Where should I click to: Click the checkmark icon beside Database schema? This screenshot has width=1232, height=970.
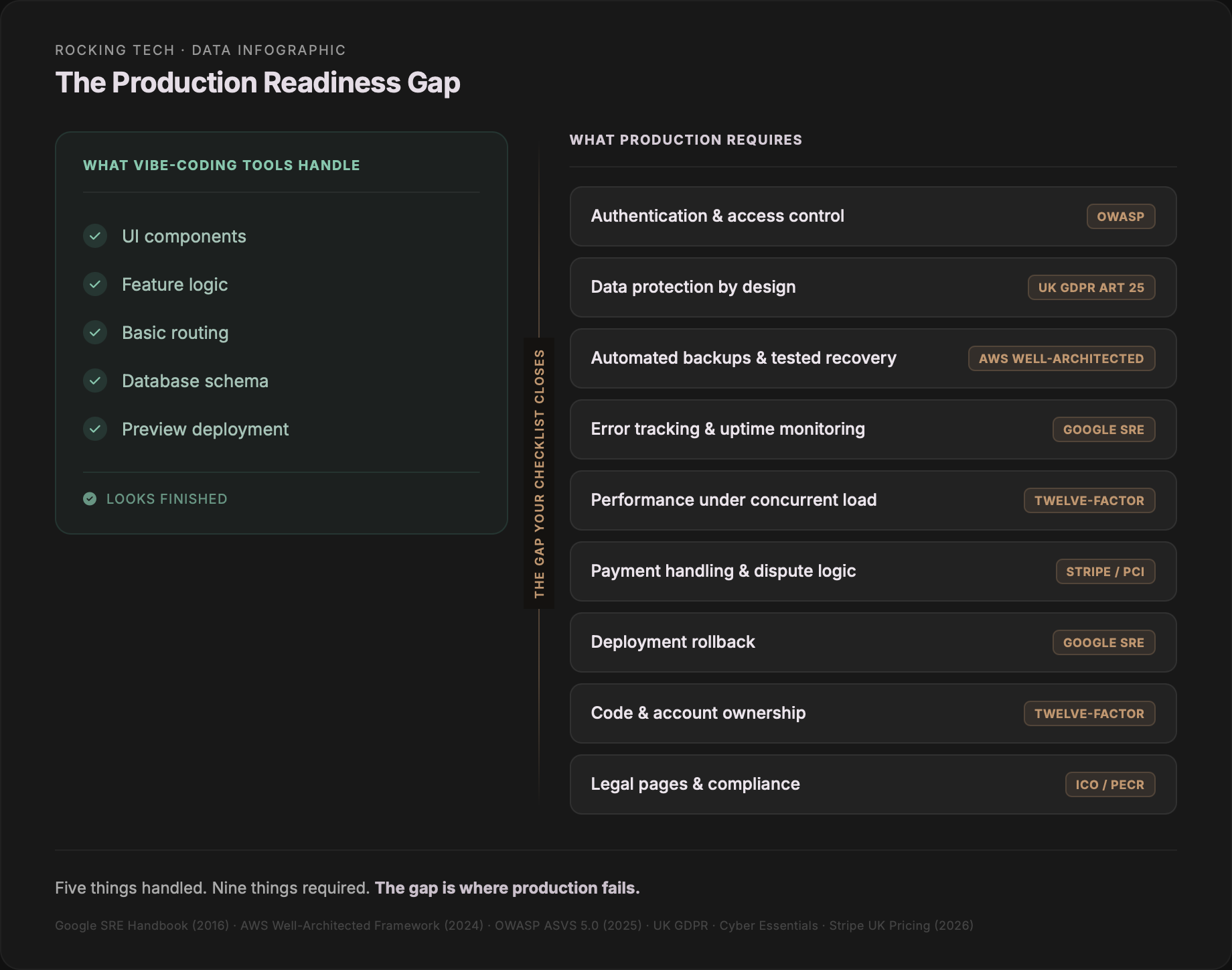(95, 380)
